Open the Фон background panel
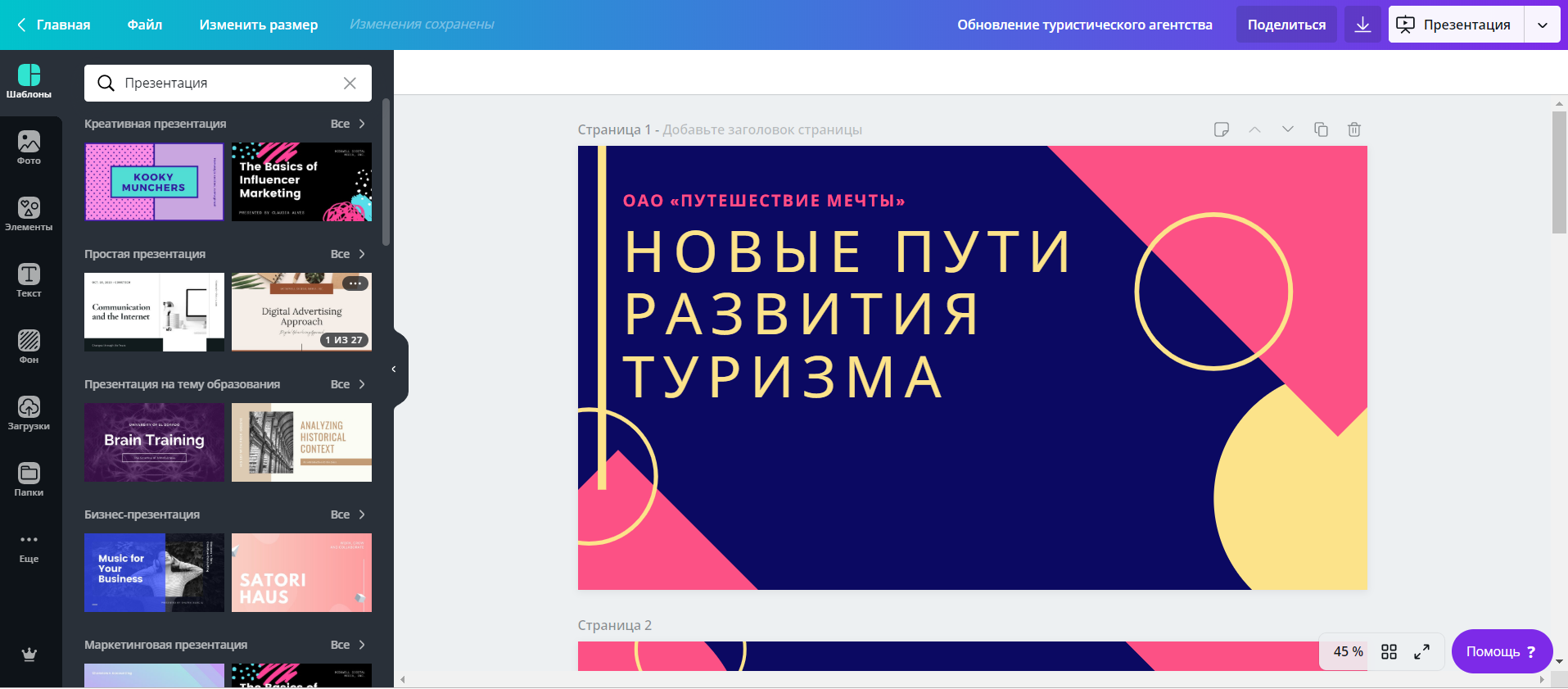The height and width of the screenshot is (689, 1568). click(x=29, y=347)
